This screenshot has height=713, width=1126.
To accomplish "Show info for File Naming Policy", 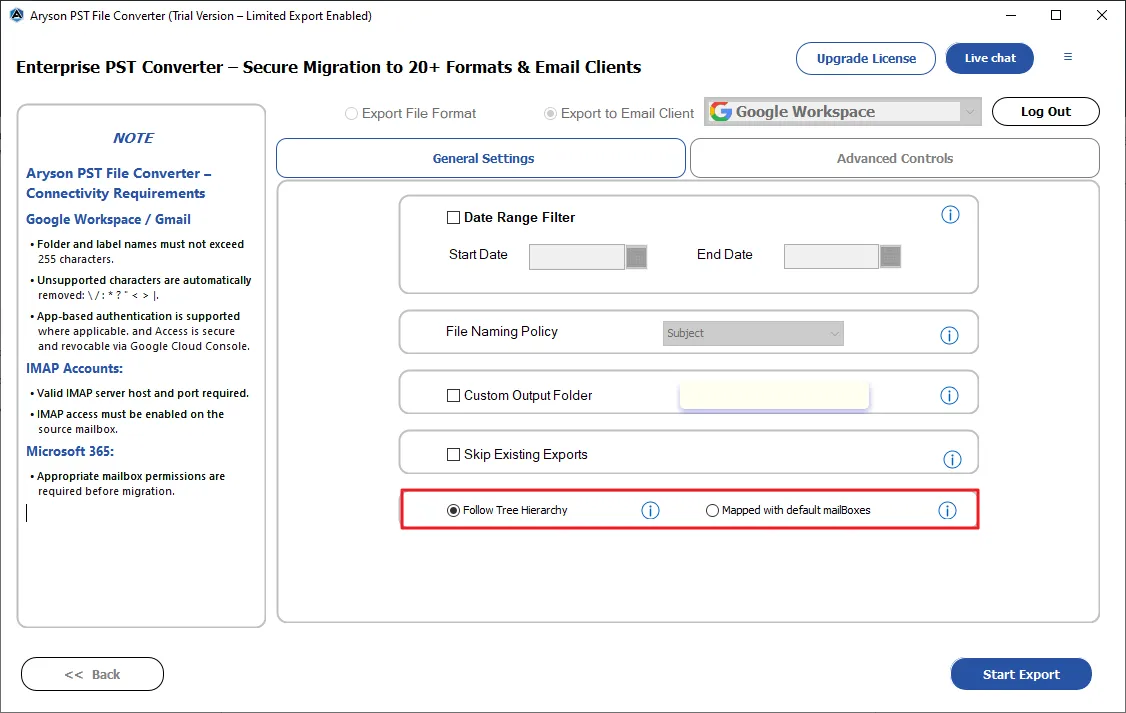I will tap(949, 335).
